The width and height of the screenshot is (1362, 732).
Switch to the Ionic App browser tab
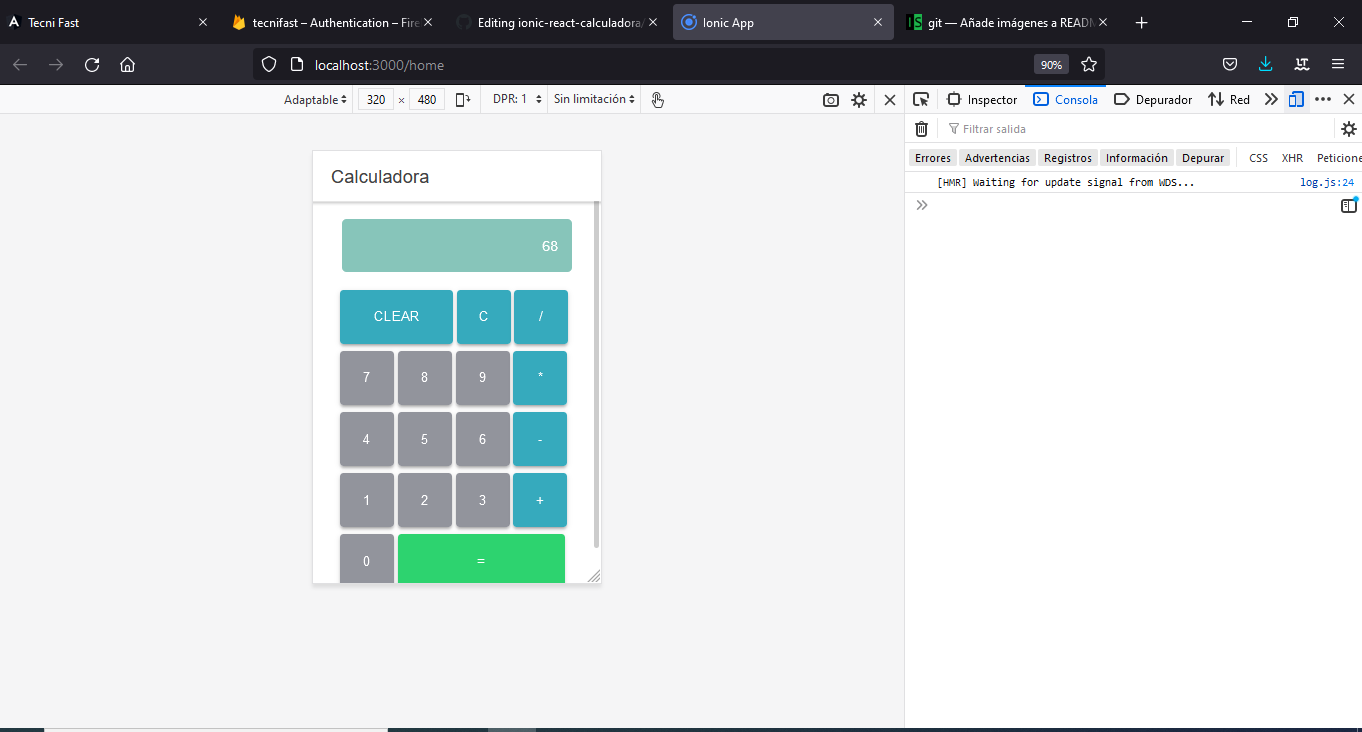pos(776,21)
